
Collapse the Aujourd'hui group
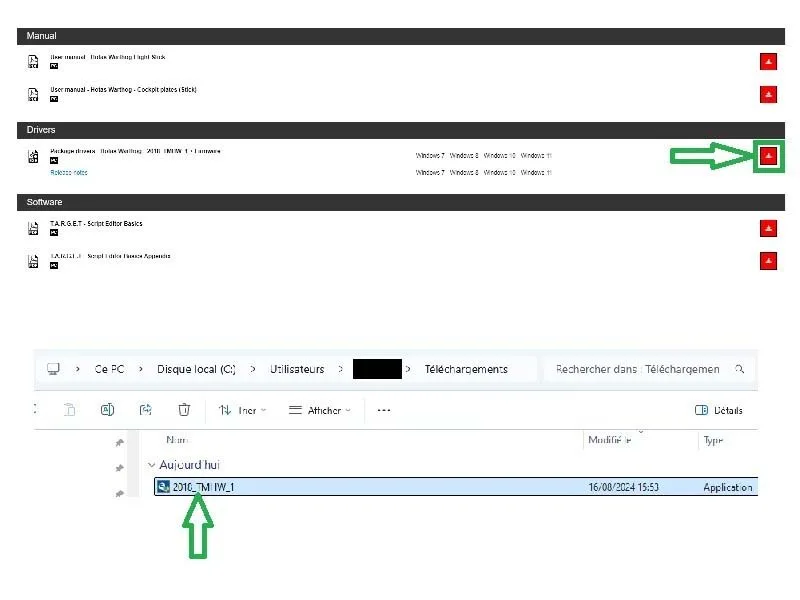tap(152, 465)
